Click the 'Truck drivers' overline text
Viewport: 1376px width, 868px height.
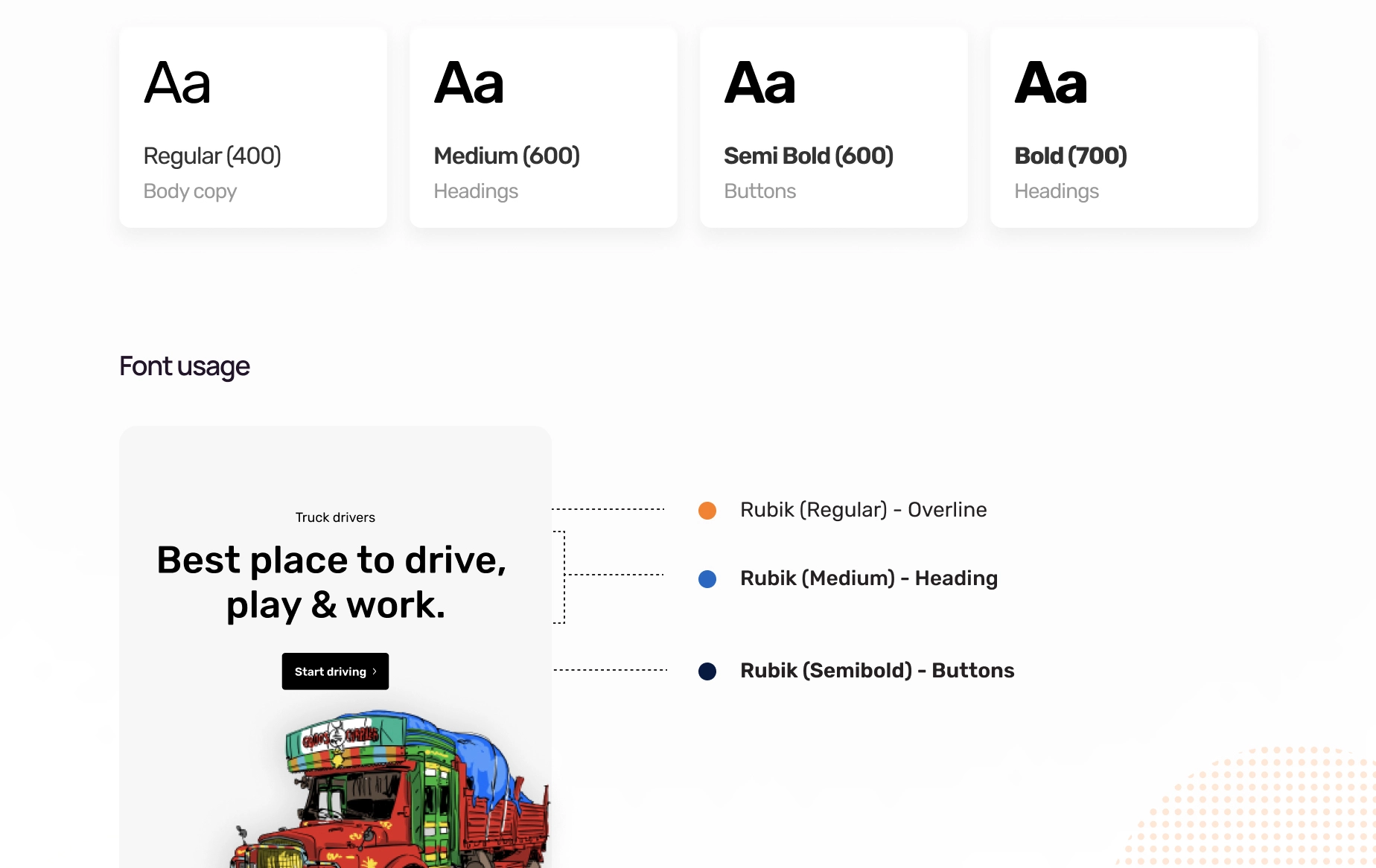click(335, 517)
